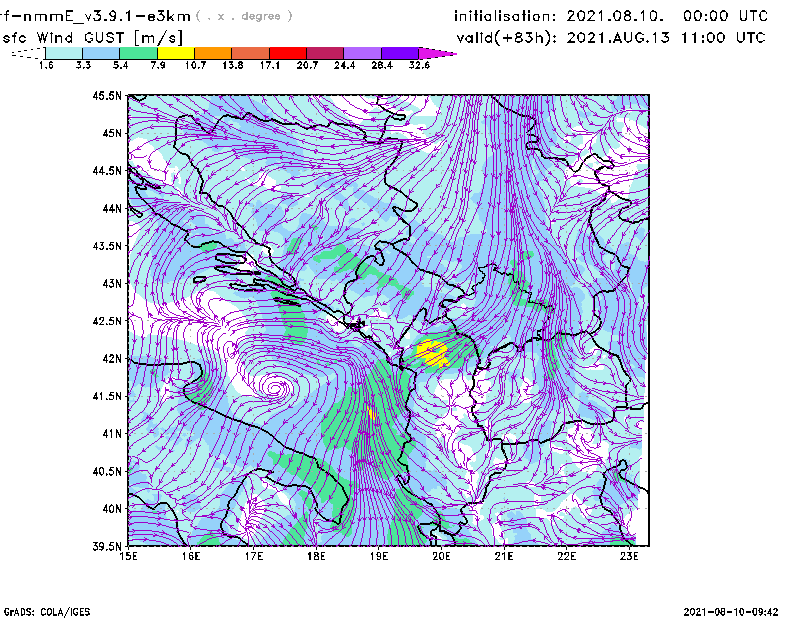Click the '22E' longitude label
Screen dimensions: 800x618
pos(566,556)
